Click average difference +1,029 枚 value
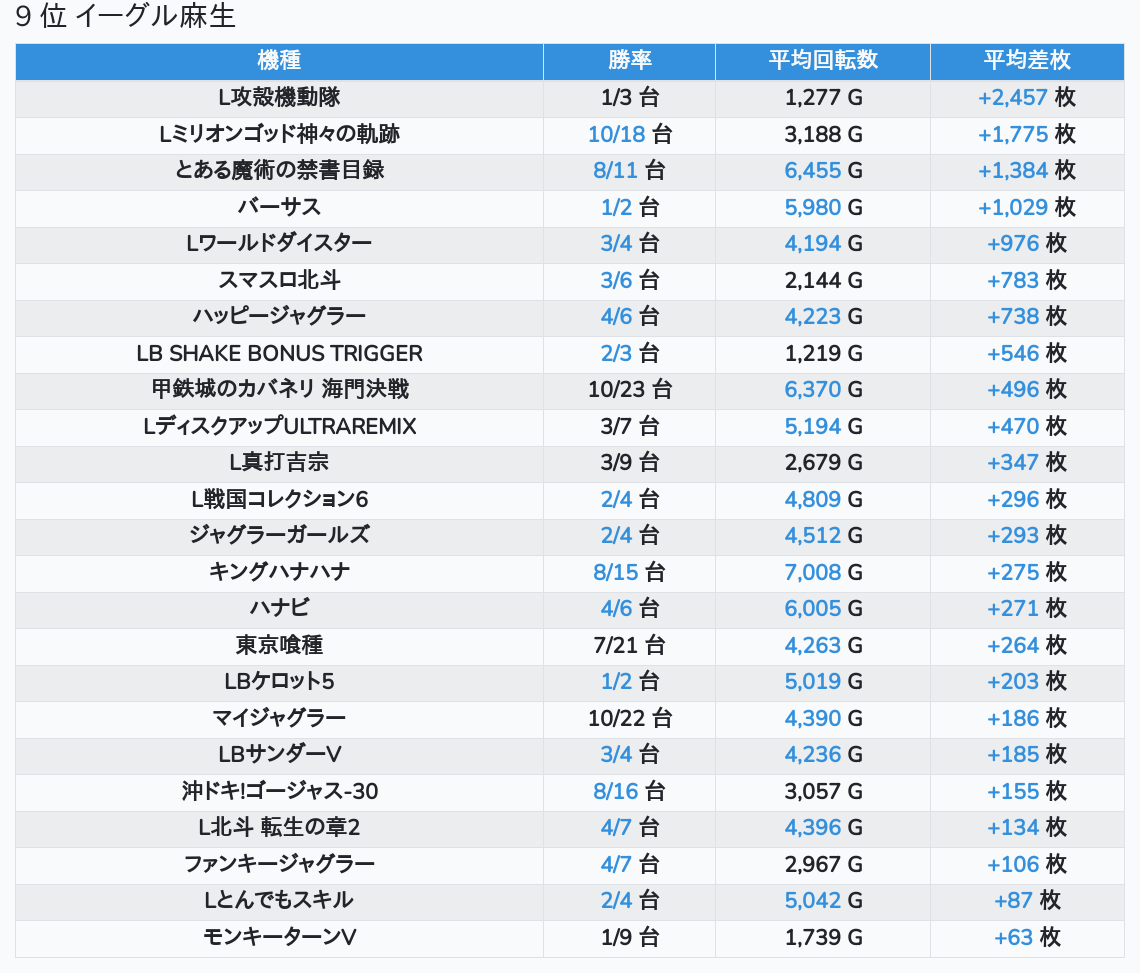The height and width of the screenshot is (973, 1140). [x=1027, y=207]
